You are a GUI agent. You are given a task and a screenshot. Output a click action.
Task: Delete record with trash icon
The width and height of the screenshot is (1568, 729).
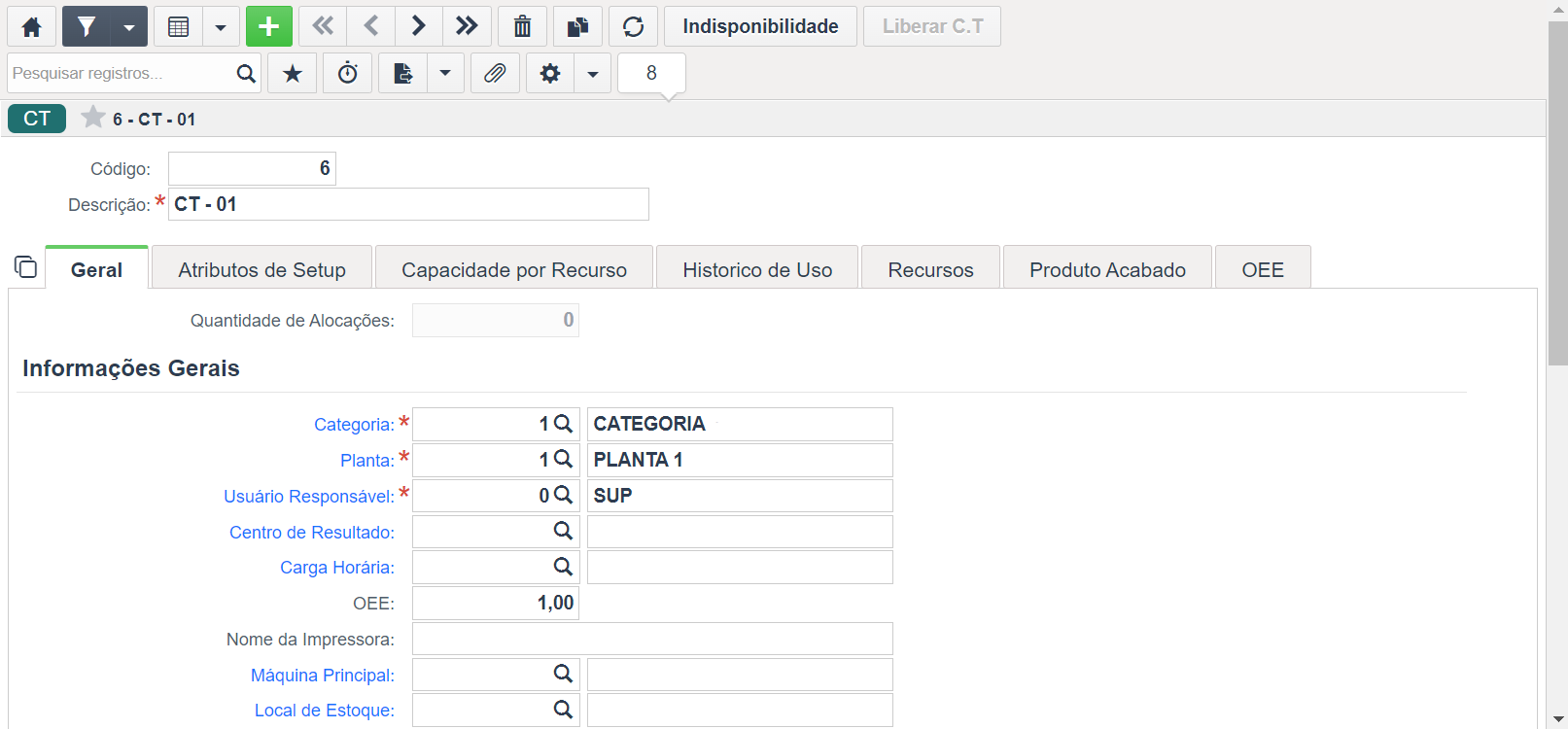coord(523,26)
